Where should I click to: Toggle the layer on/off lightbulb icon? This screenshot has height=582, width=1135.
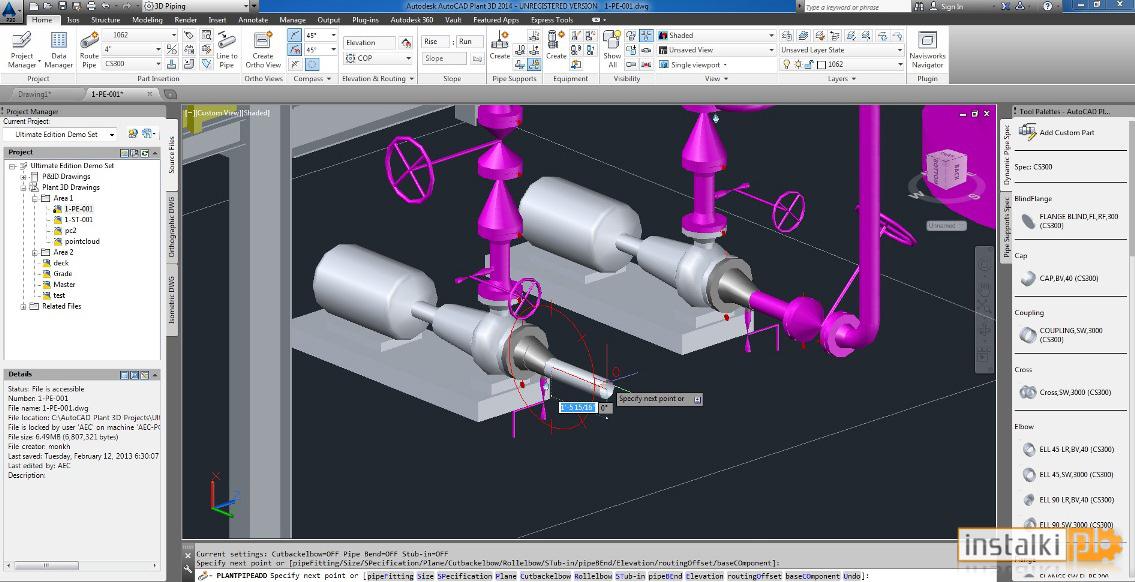787,64
